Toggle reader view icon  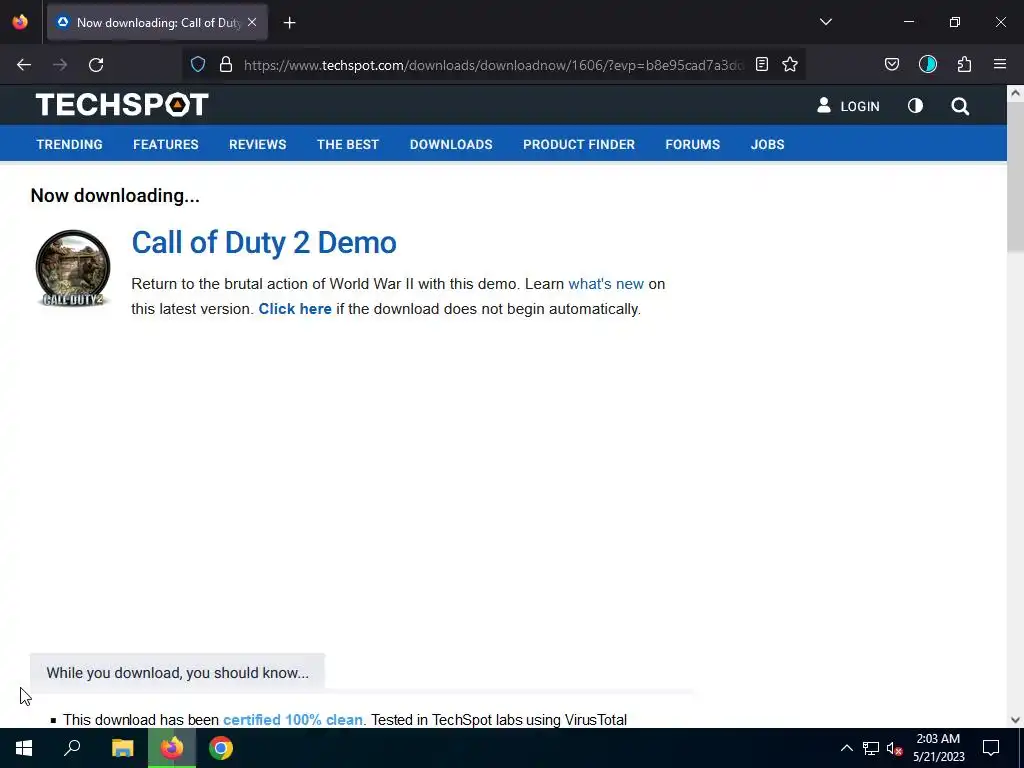[x=761, y=65]
